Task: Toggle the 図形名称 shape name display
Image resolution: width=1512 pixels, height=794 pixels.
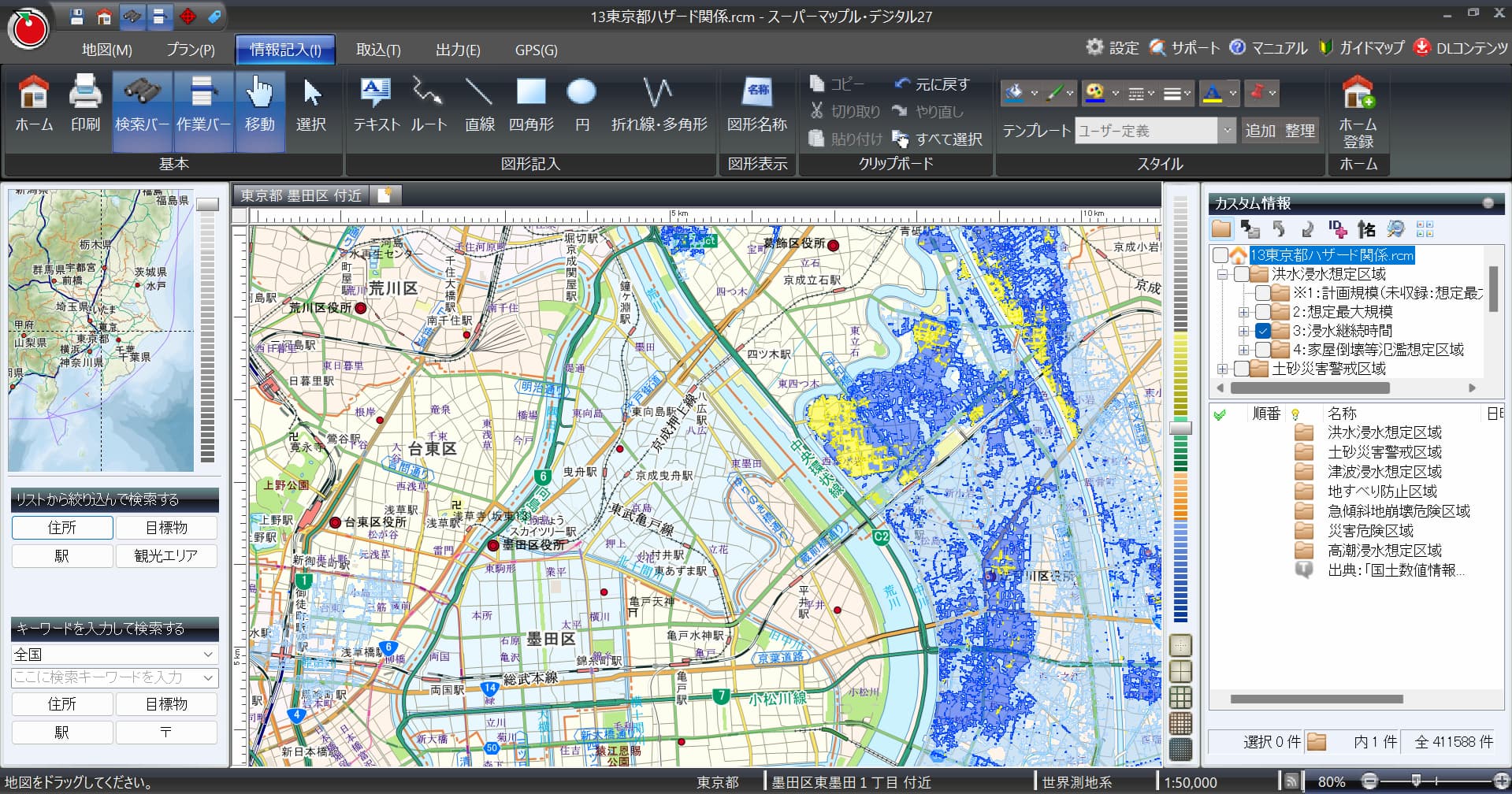Action: point(756,106)
